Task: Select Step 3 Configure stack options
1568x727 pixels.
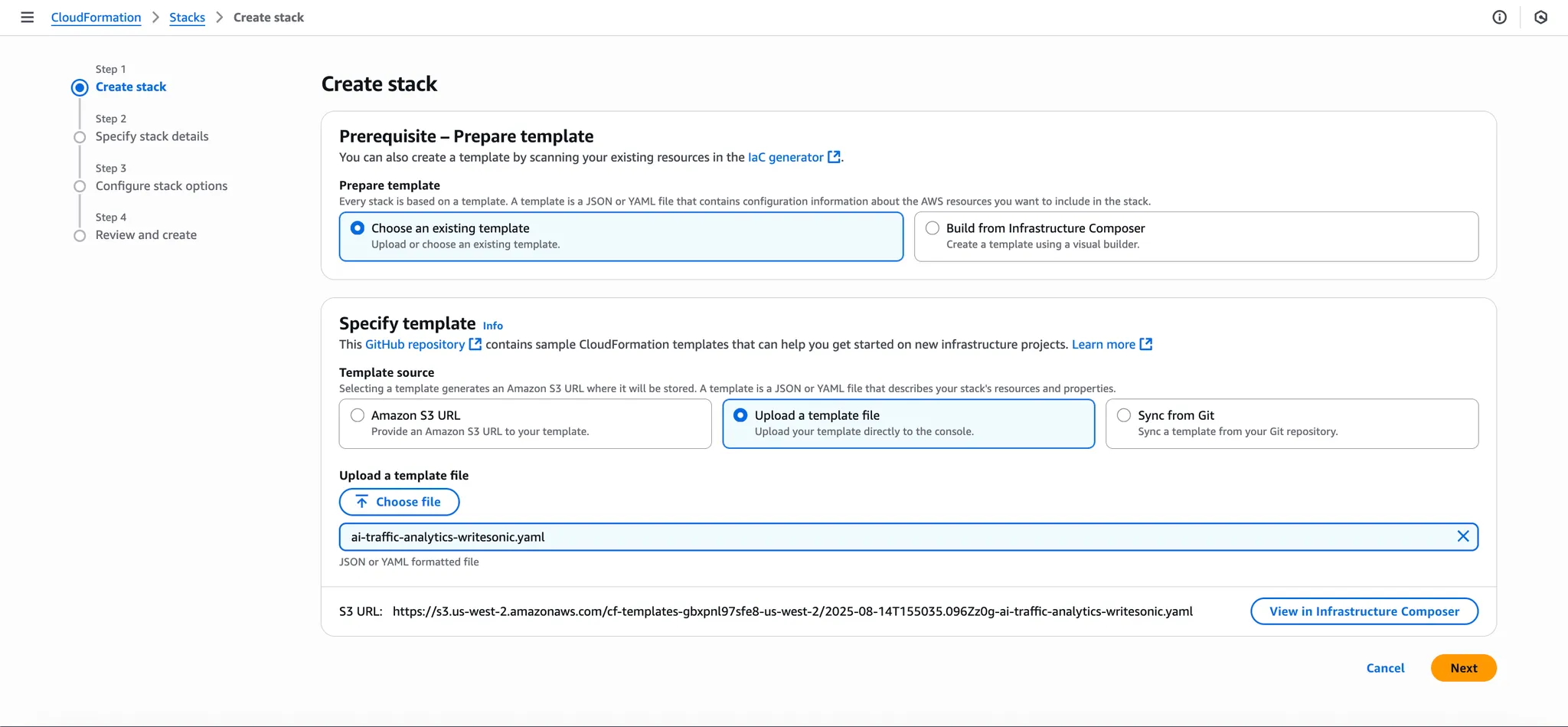Action: (x=162, y=185)
